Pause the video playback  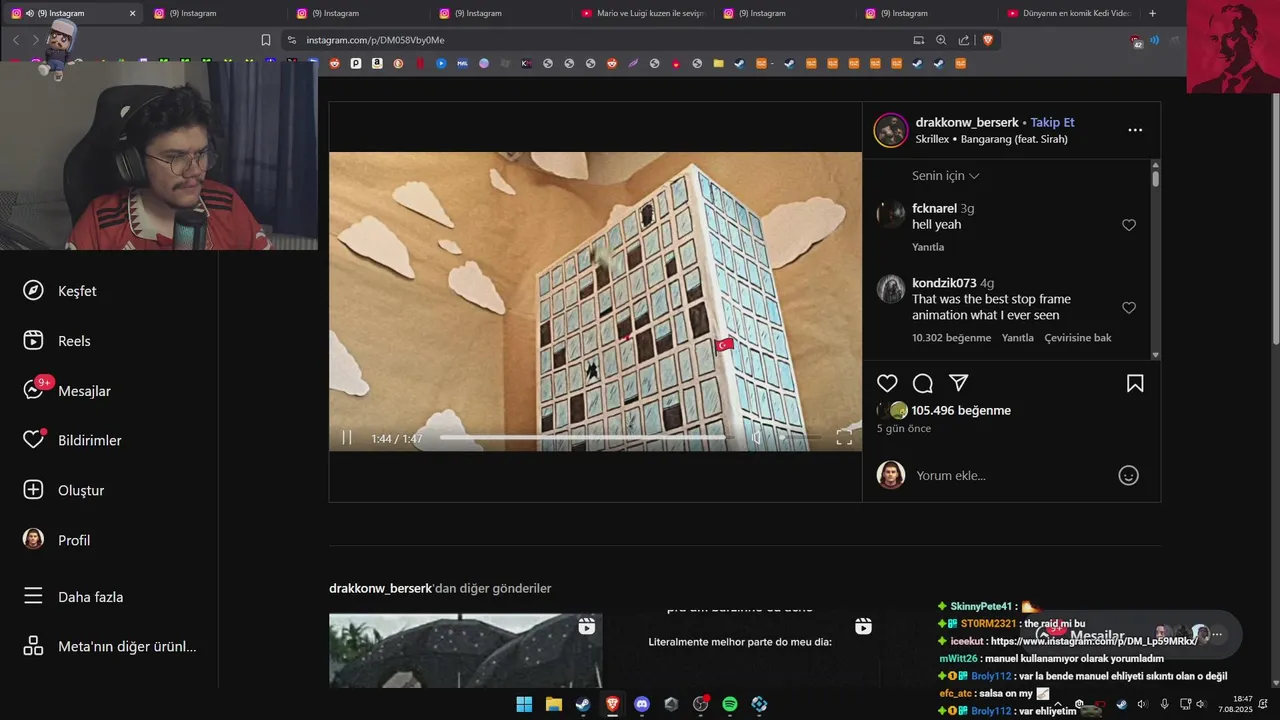click(x=347, y=438)
